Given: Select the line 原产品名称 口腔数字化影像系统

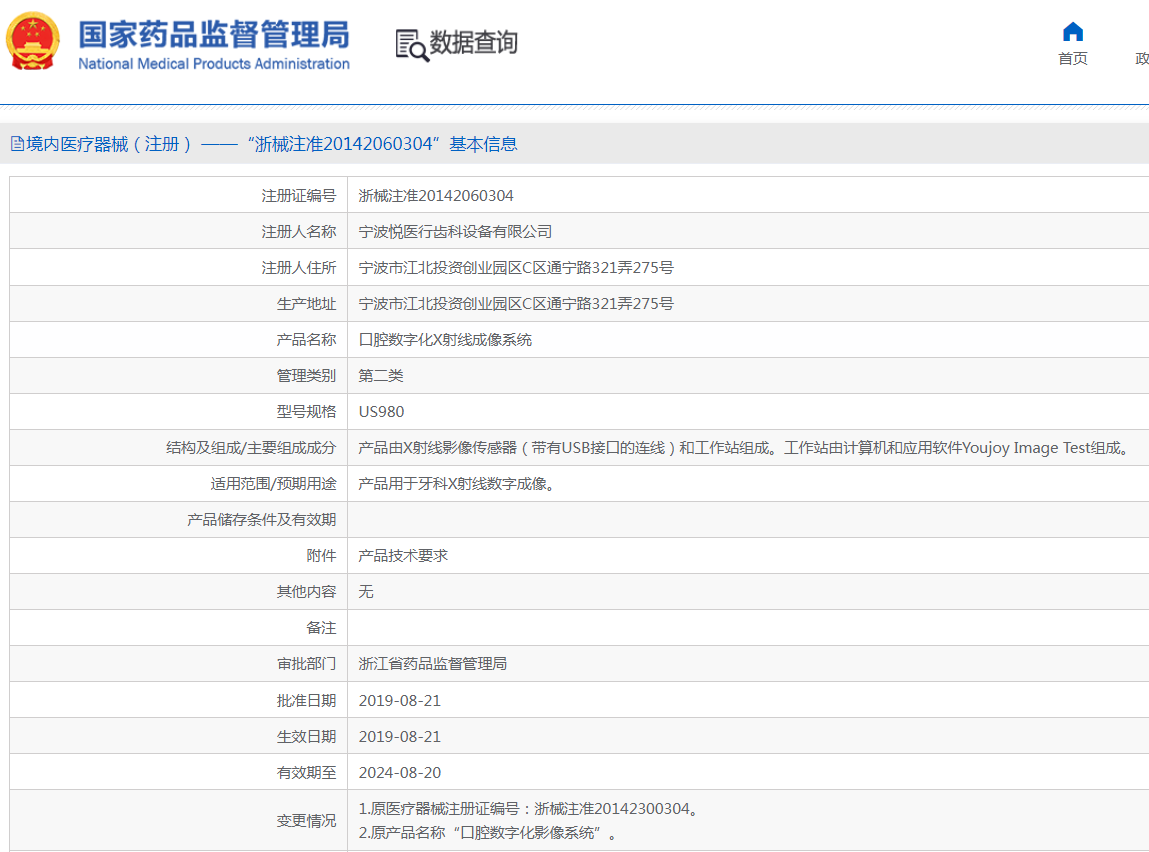Looking at the screenshot, I should point(488,833).
